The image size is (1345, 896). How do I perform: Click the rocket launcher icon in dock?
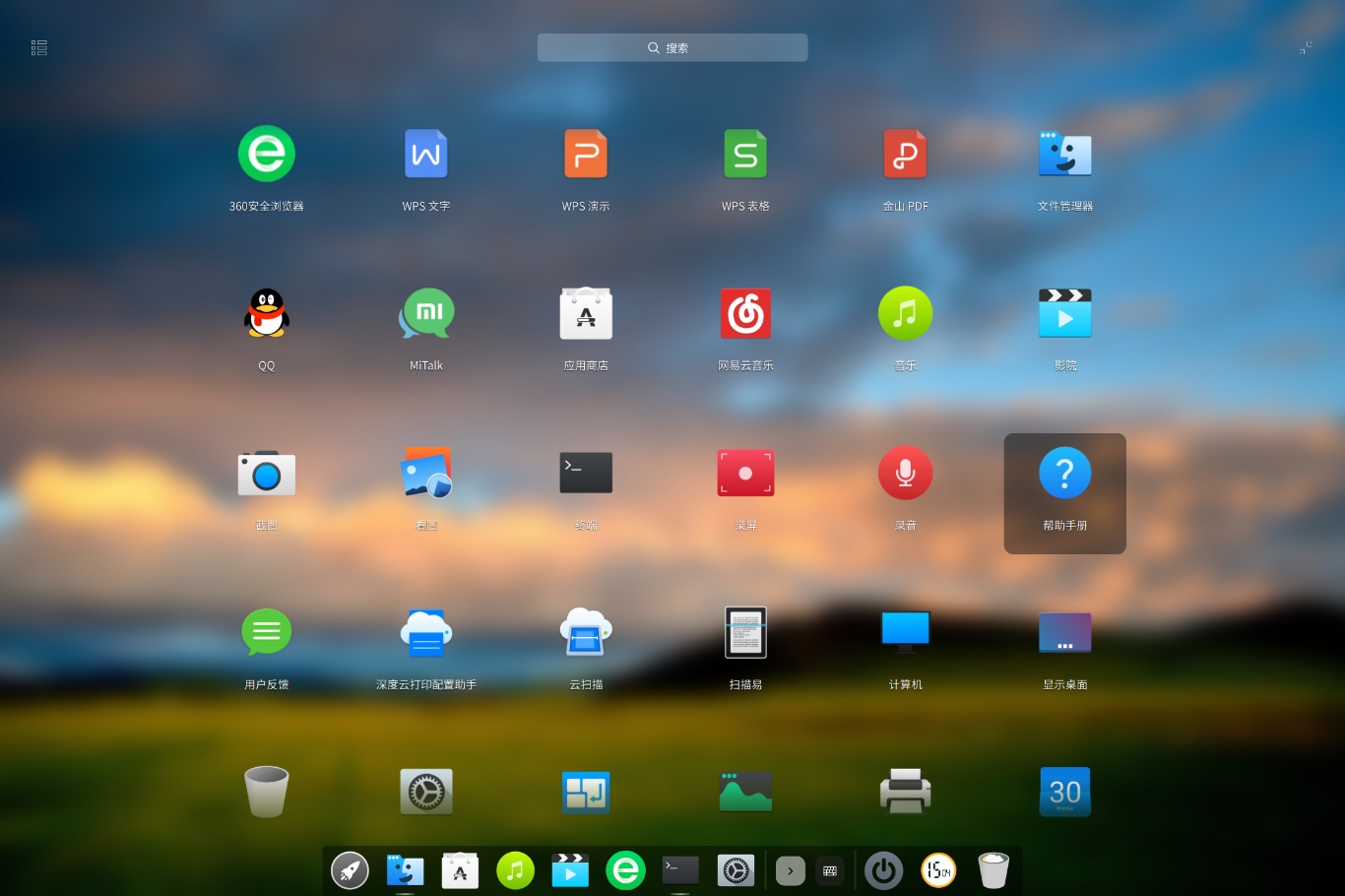[350, 870]
